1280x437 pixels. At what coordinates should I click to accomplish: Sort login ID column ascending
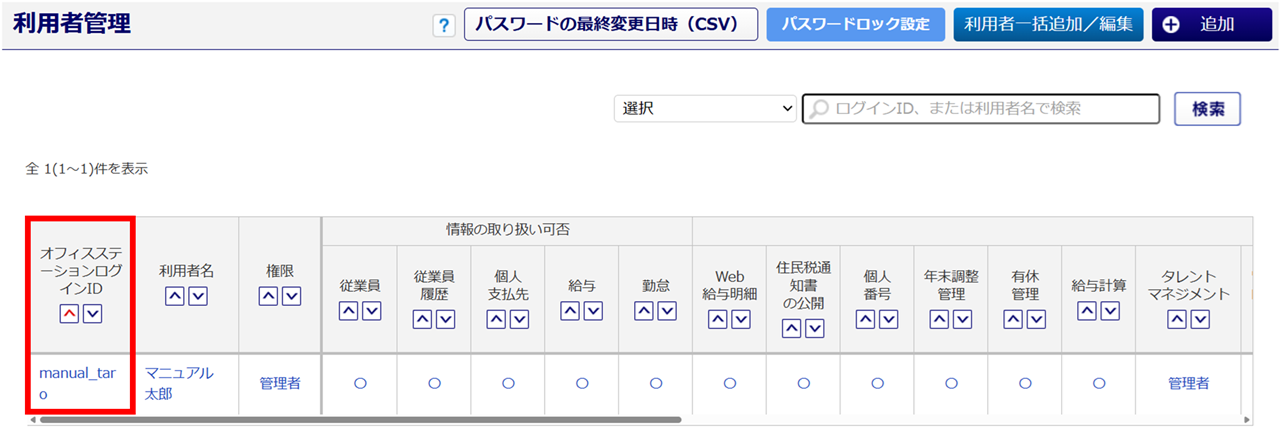click(x=68, y=314)
